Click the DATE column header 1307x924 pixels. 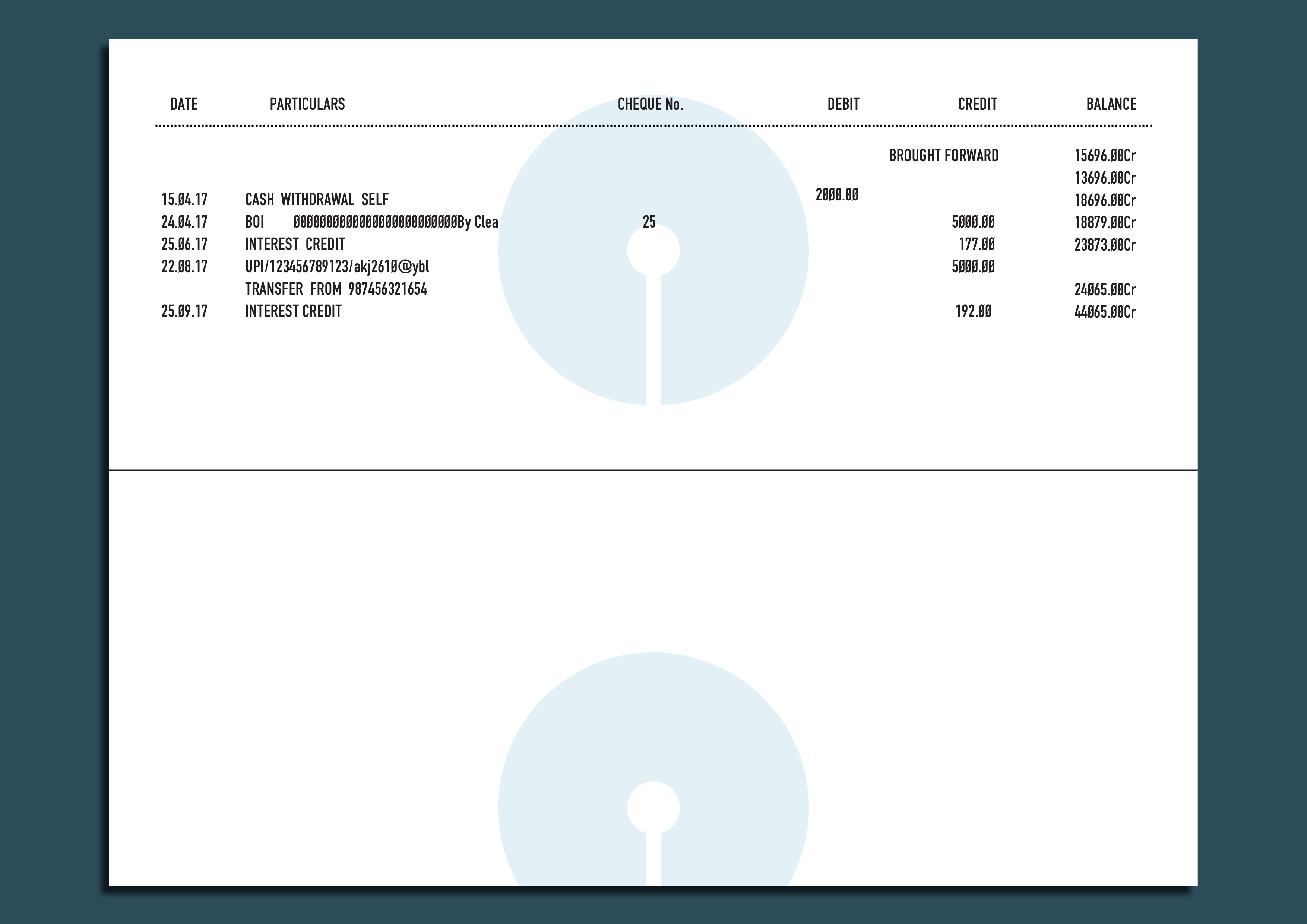click(184, 104)
